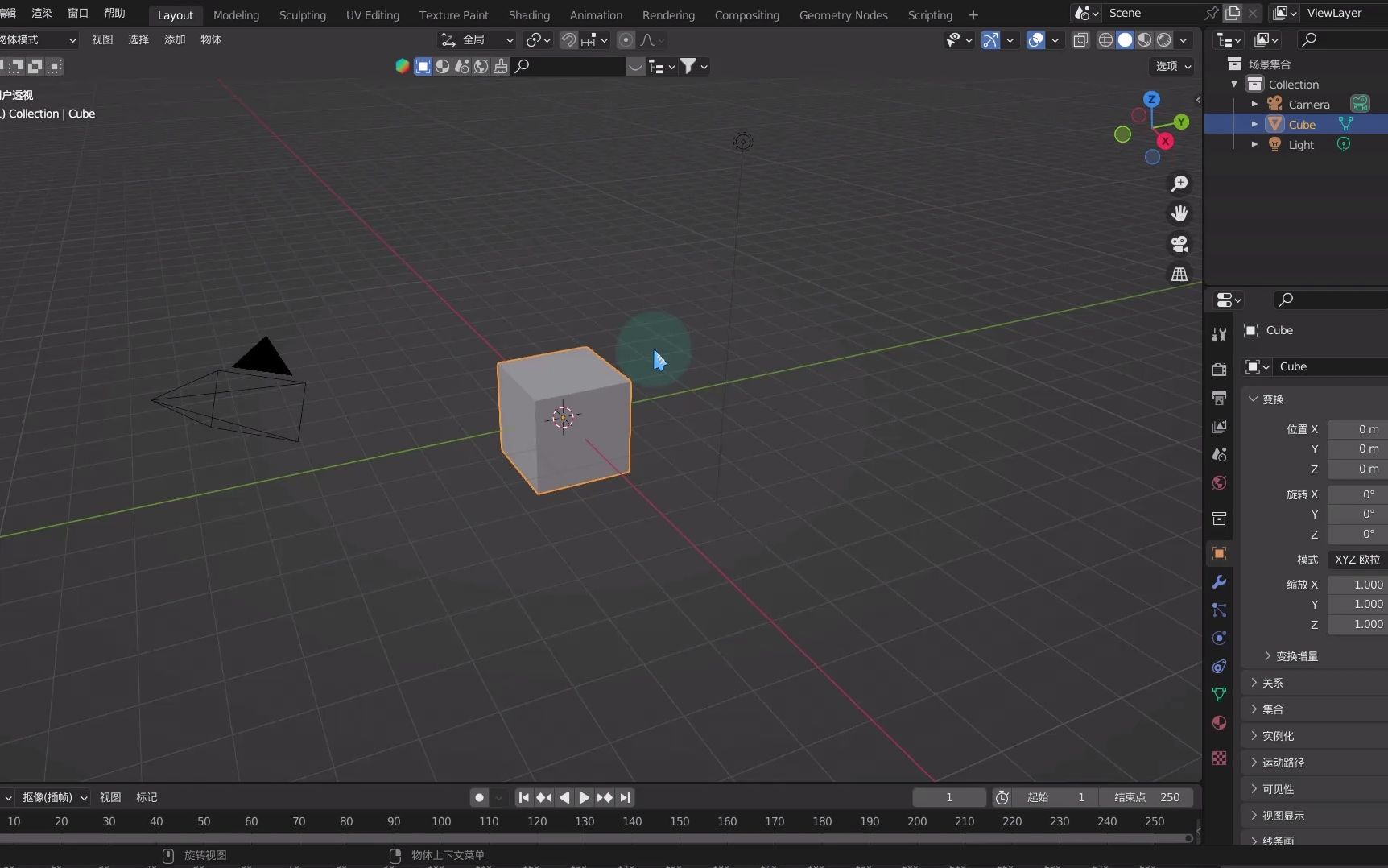Open the 添加 menu in the viewport

pyautogui.click(x=174, y=39)
